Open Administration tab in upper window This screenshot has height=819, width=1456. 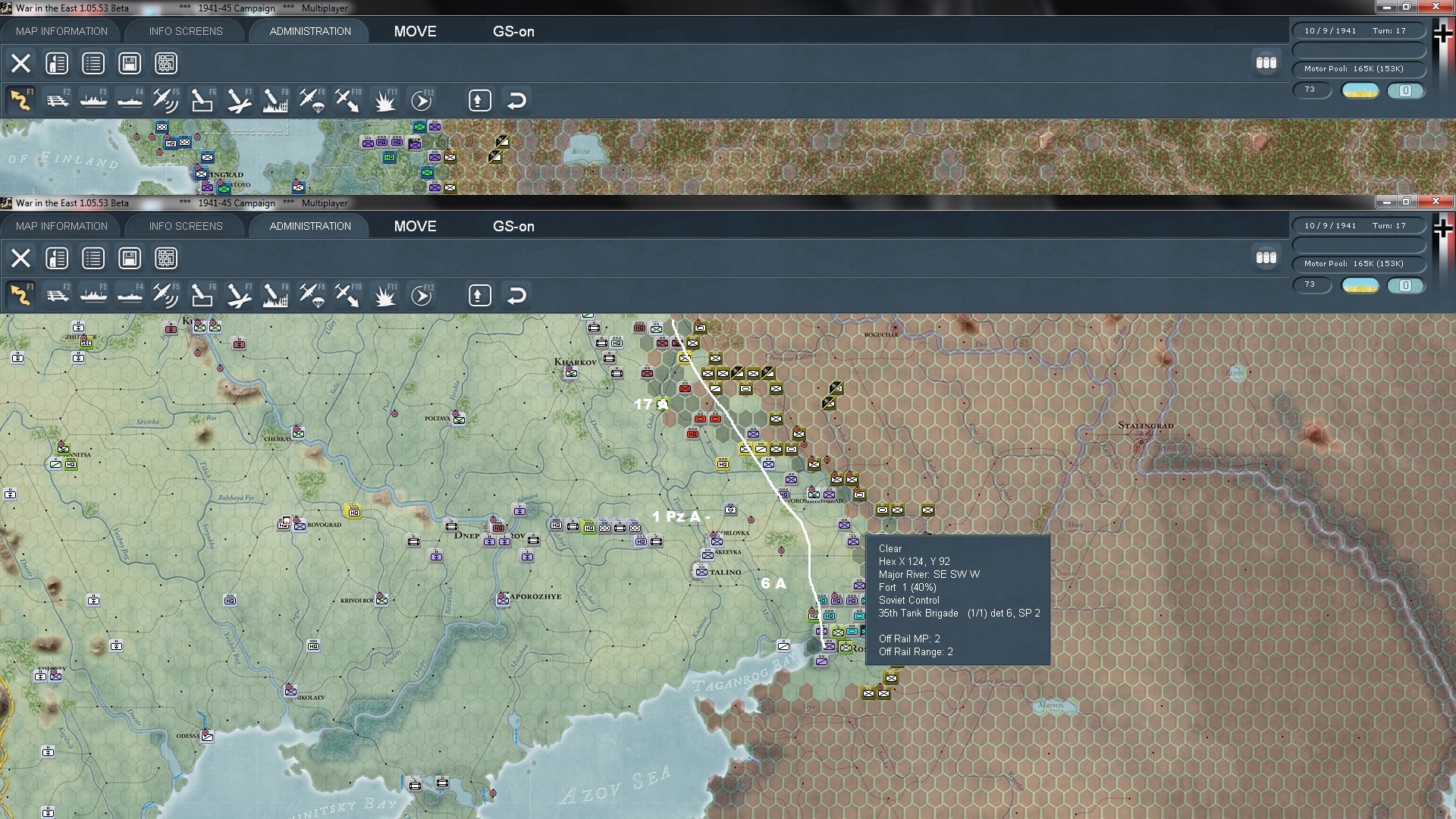310,31
